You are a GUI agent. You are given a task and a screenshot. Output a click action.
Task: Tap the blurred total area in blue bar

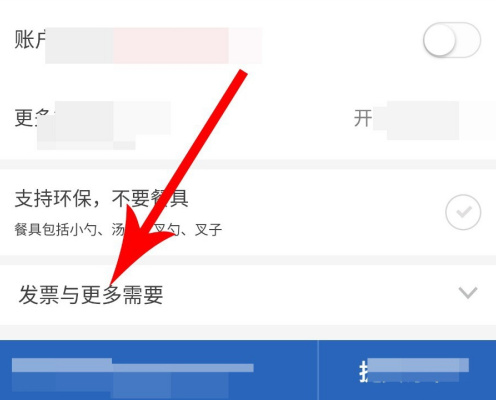click(132, 375)
